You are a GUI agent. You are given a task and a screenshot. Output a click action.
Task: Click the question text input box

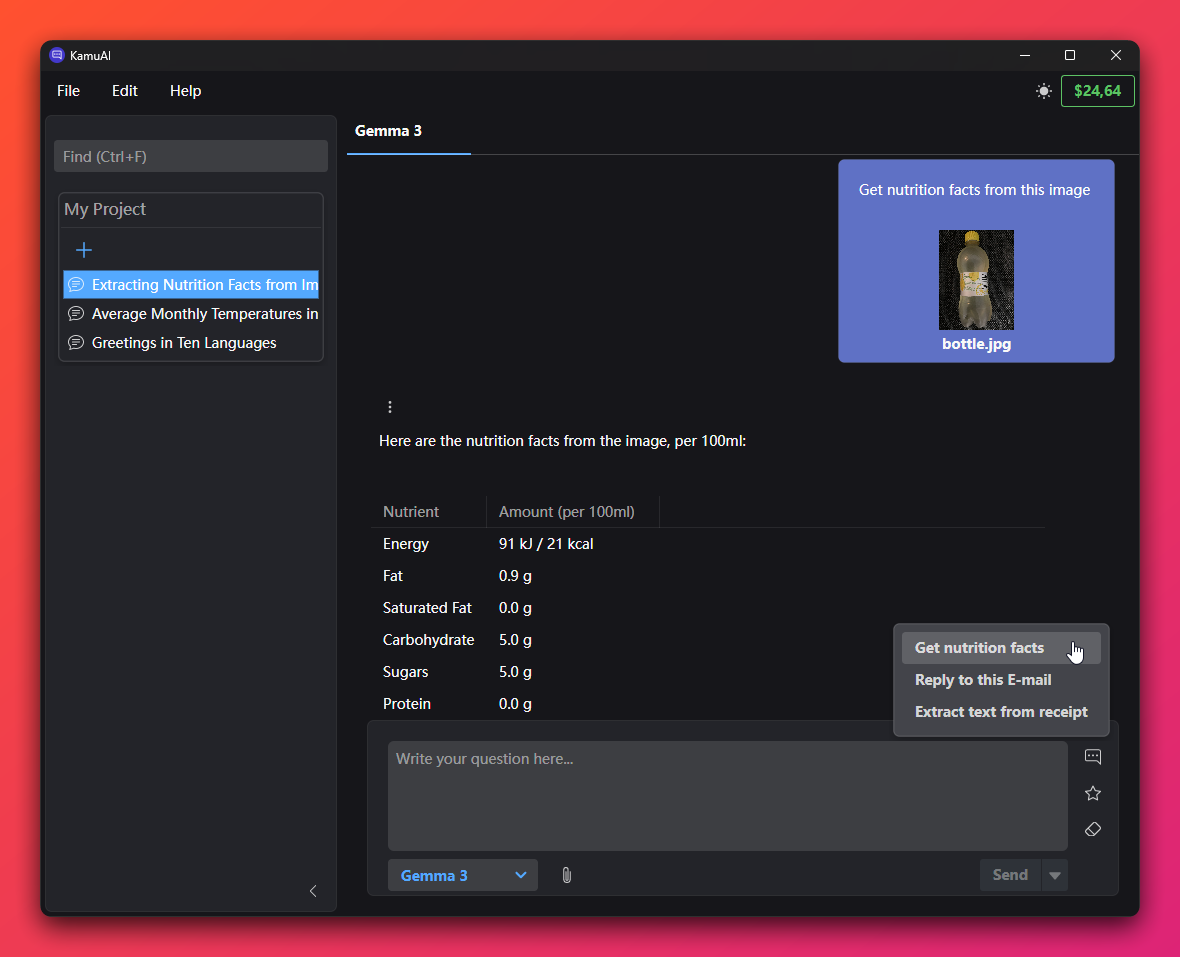tap(728, 796)
